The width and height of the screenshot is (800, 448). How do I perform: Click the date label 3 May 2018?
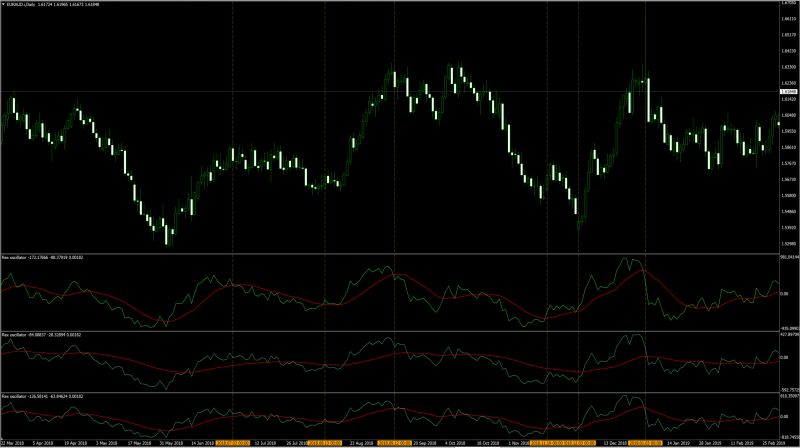pos(107,443)
